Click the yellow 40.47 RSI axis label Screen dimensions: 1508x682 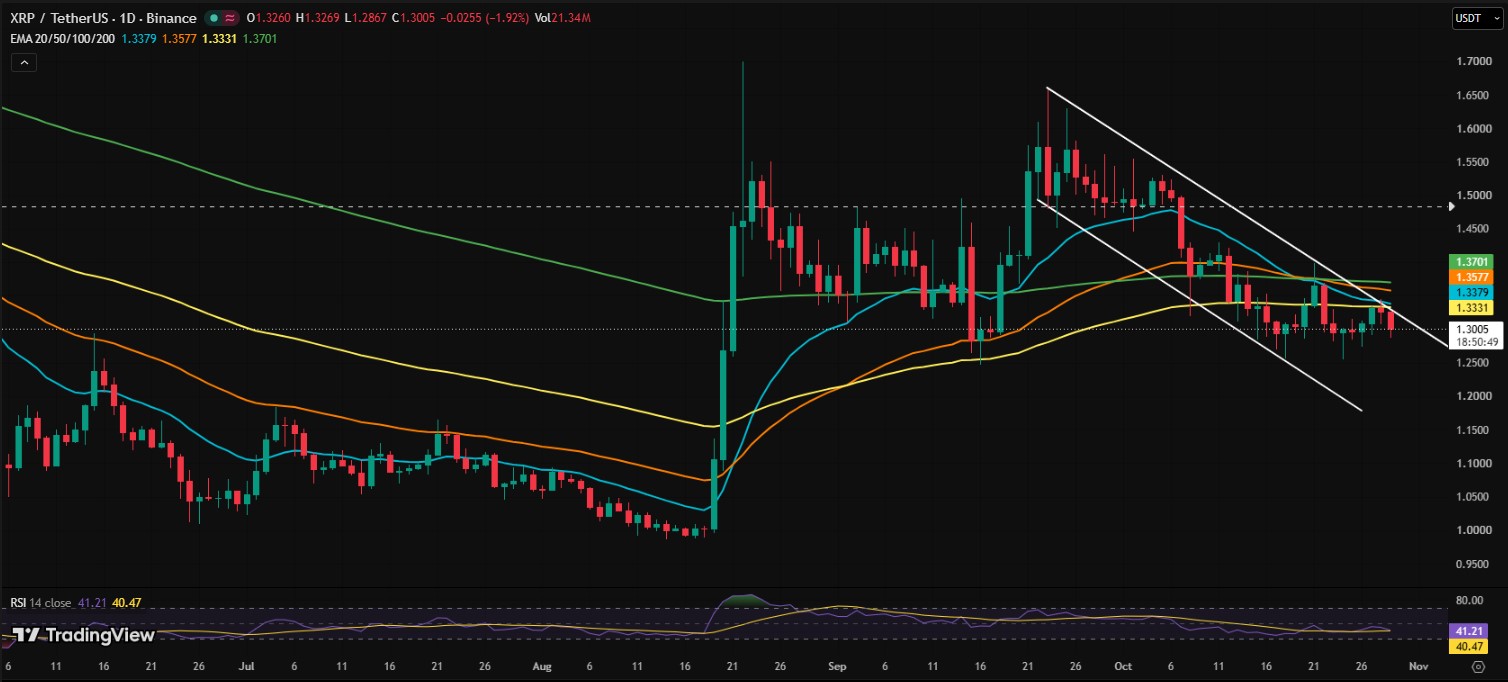pos(1467,647)
